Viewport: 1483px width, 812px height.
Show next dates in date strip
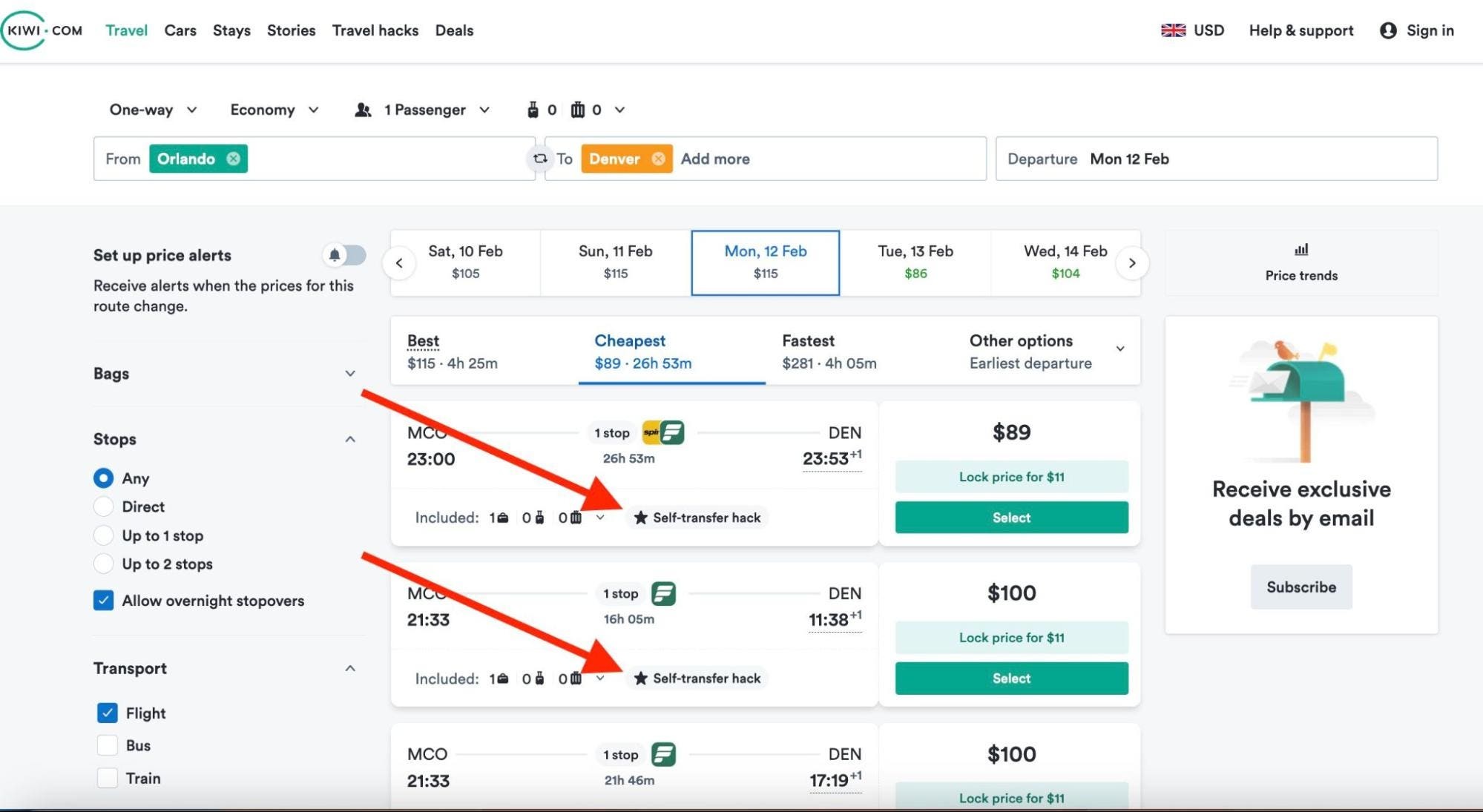point(1132,263)
